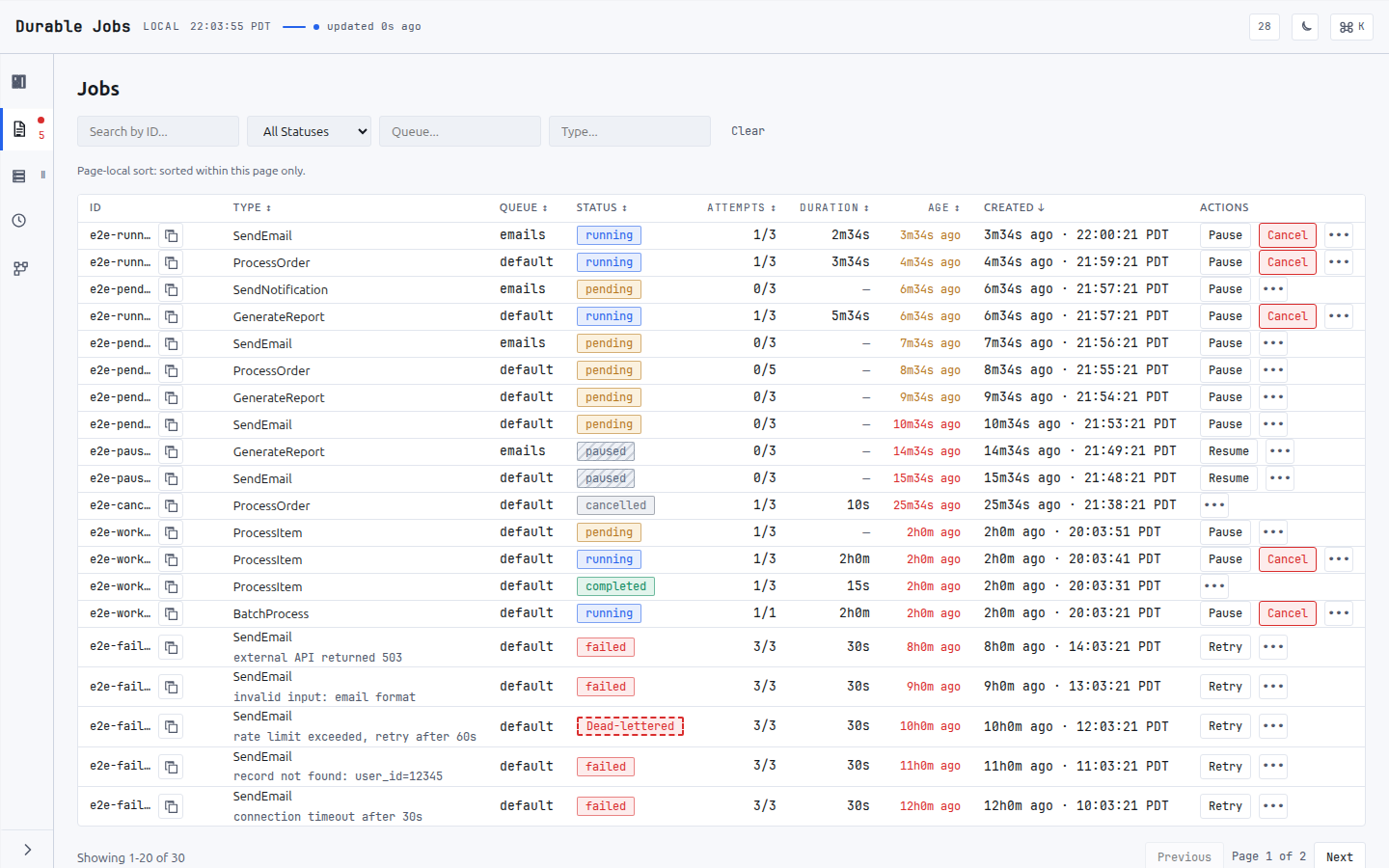
Task: Click the Previous page button
Action: (x=1184, y=856)
